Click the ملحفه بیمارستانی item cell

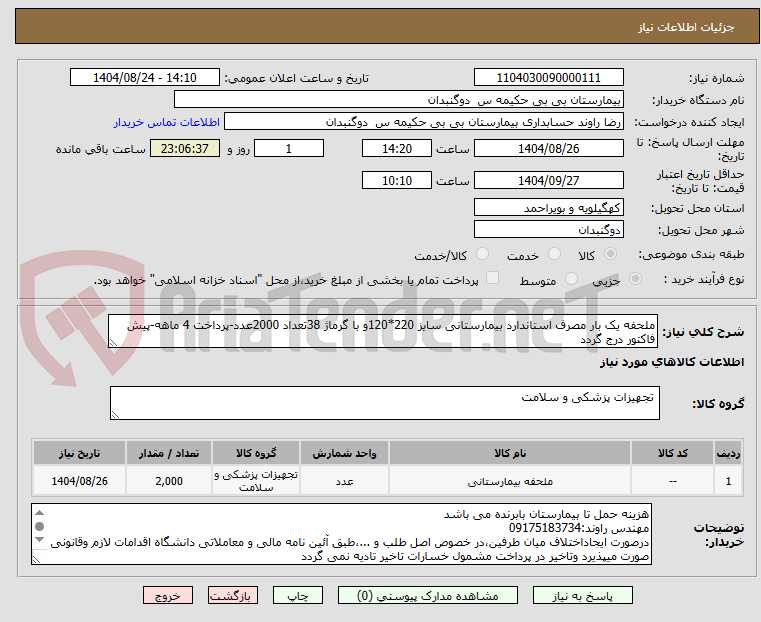coord(510,481)
